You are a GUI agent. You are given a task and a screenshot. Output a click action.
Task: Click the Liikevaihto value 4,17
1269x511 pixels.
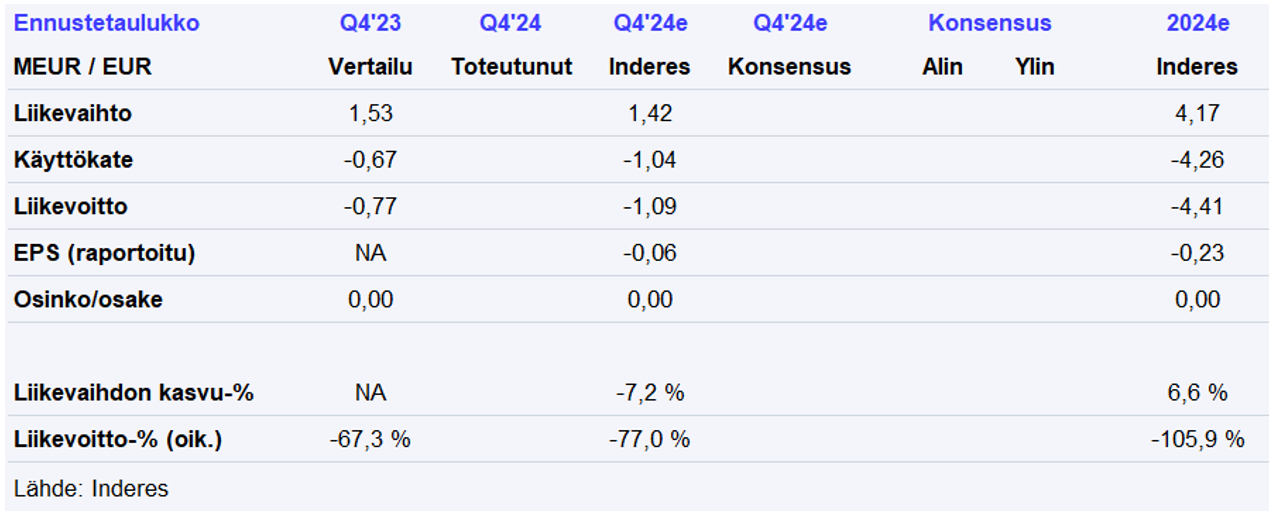click(1197, 114)
